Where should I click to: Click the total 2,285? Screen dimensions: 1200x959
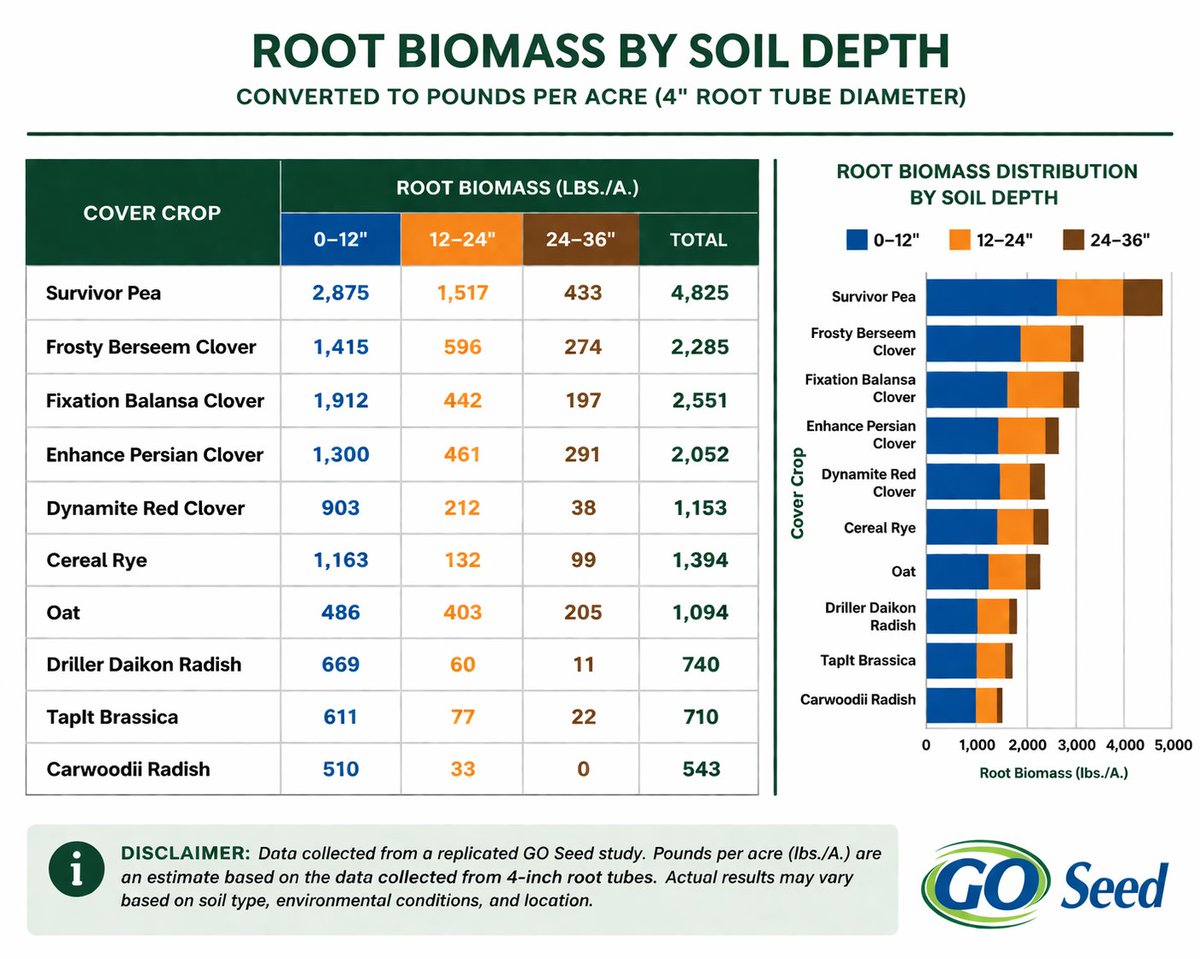coord(699,347)
